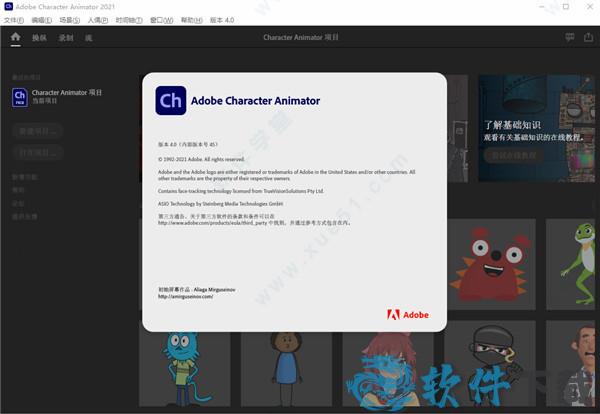The image size is (600, 414).
Task: Click the Character Animator app icon in title bar
Action: click(x=8, y=6)
